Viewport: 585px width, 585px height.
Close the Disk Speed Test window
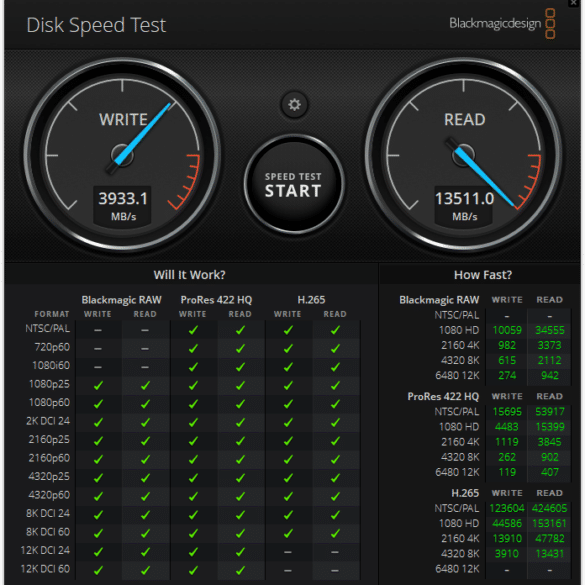575,3
